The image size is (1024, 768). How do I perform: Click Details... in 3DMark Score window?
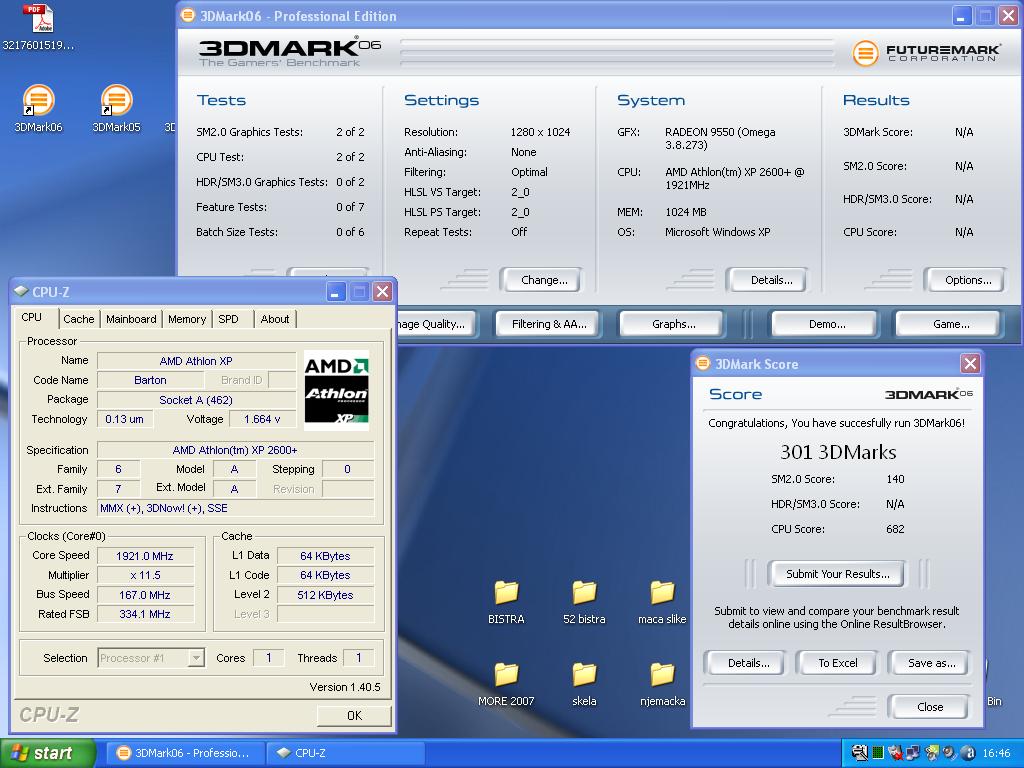(x=748, y=663)
